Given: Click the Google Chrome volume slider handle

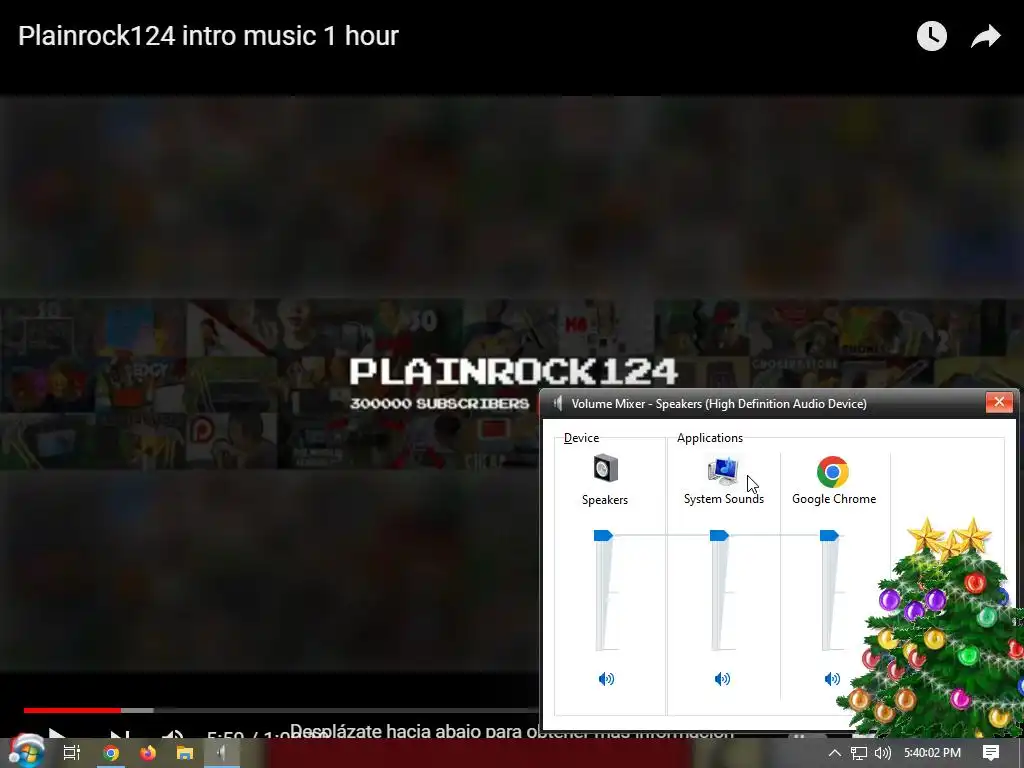Looking at the screenshot, I should tap(829, 536).
